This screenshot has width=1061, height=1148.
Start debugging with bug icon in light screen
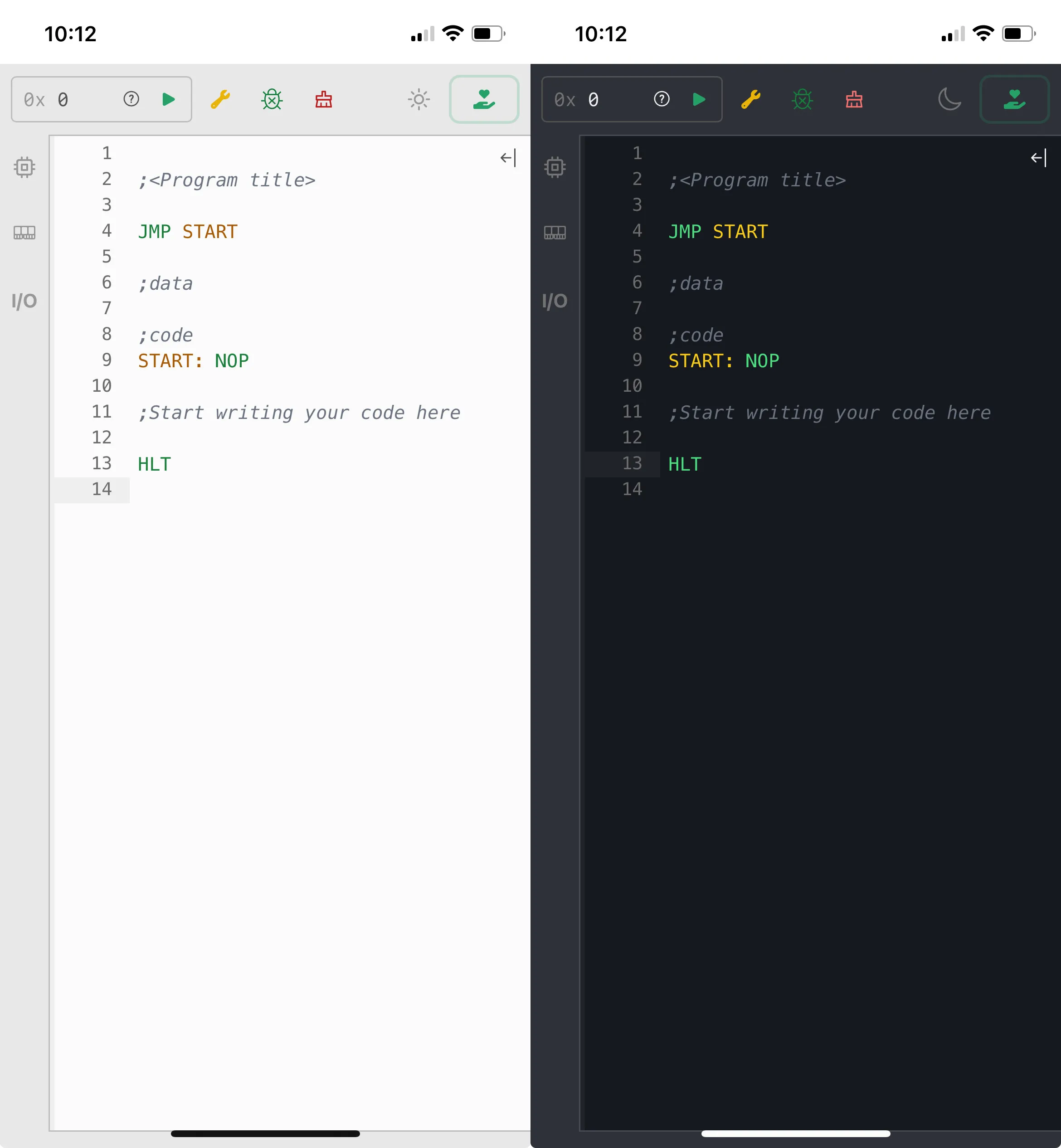pos(272,99)
